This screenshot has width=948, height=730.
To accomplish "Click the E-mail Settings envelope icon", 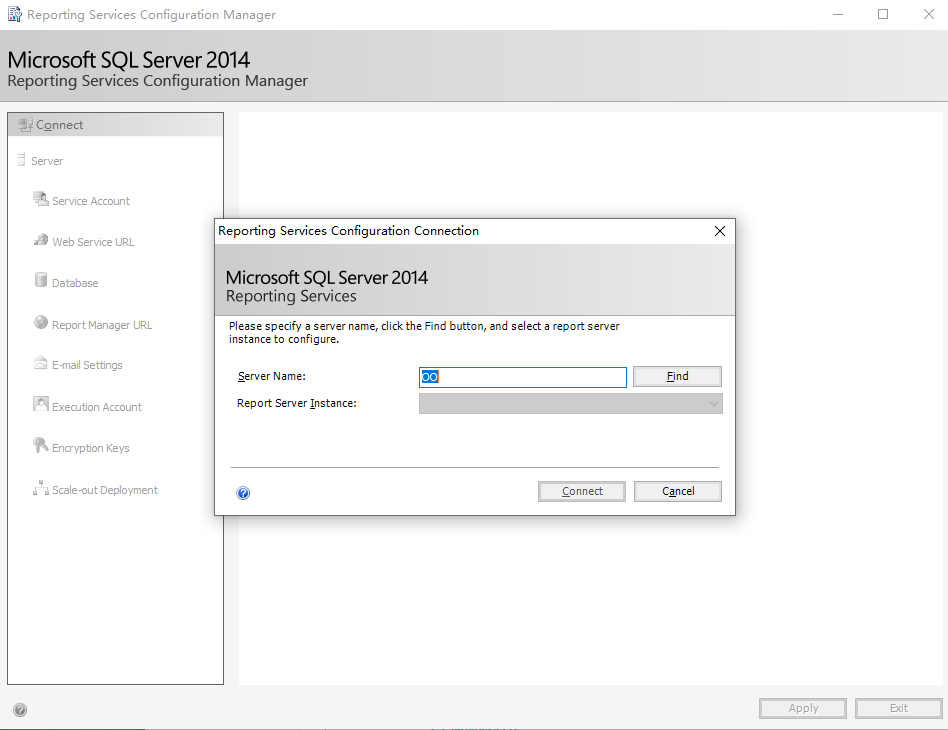I will pos(41,363).
